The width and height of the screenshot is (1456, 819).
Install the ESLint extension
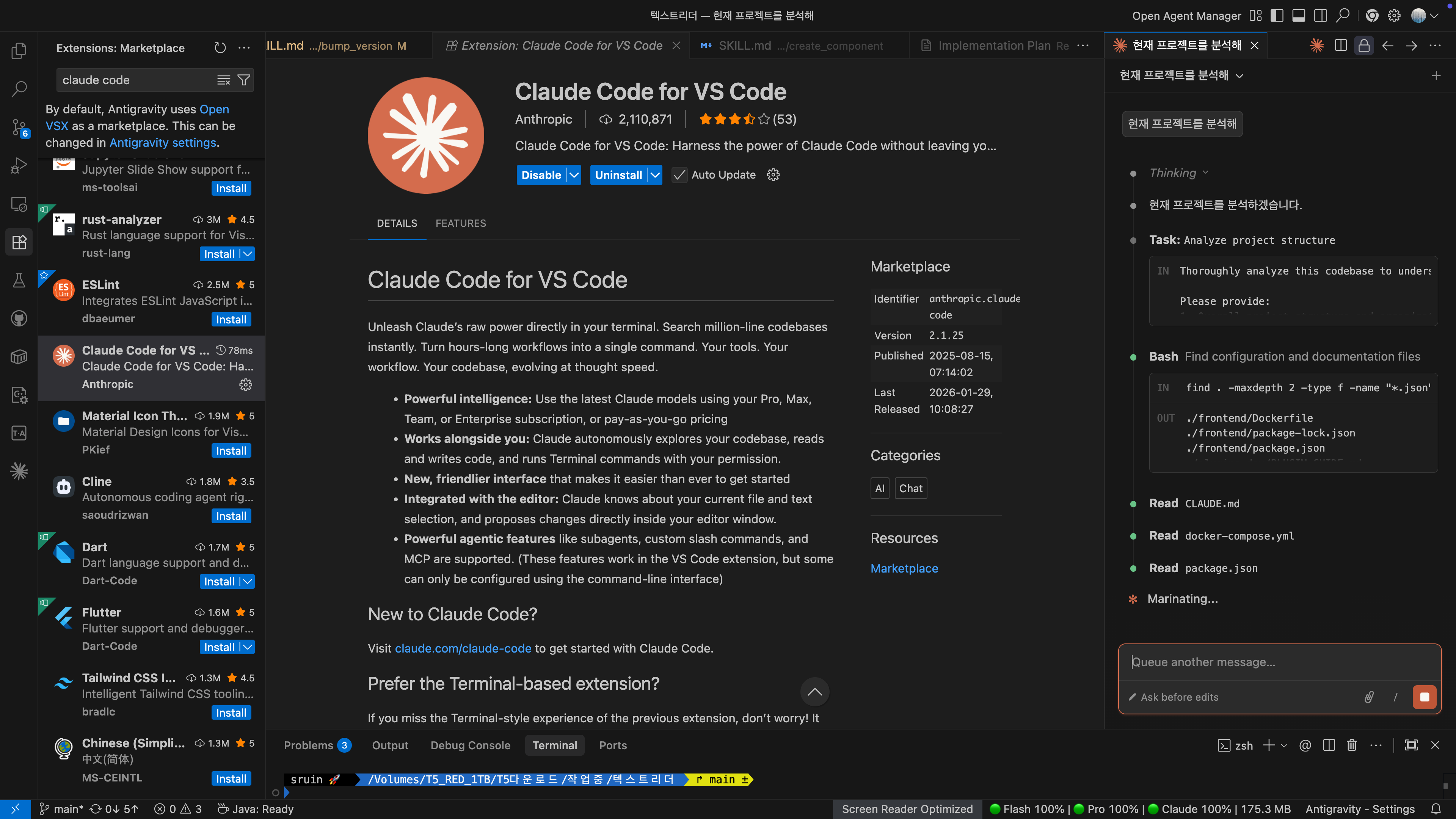coord(231,319)
